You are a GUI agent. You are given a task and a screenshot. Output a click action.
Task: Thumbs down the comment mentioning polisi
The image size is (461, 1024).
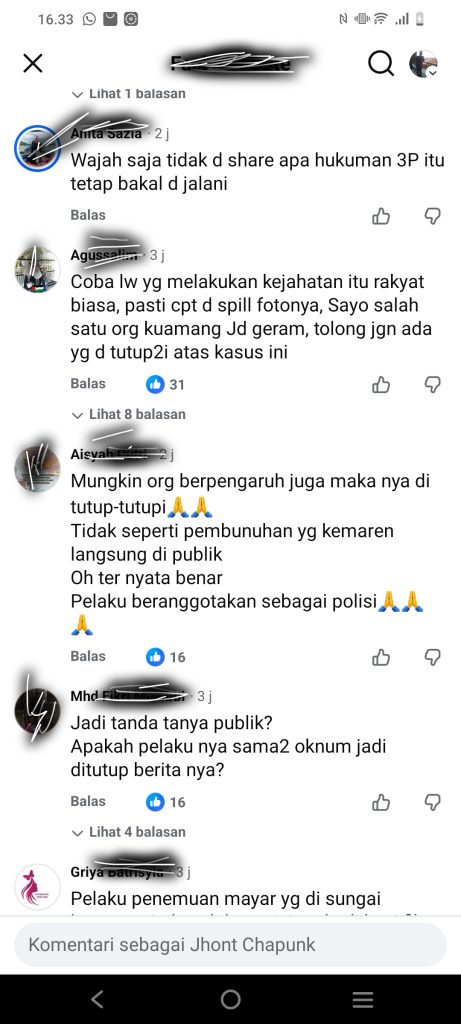[x=432, y=657]
